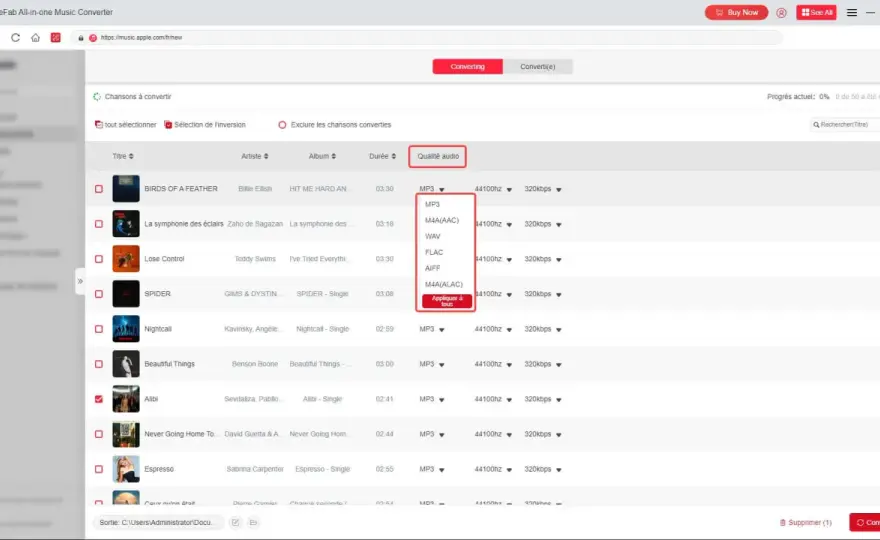880x540 pixels.
Task: Check the Never Going Home Tonight checkbox
Action: pyautogui.click(x=99, y=434)
